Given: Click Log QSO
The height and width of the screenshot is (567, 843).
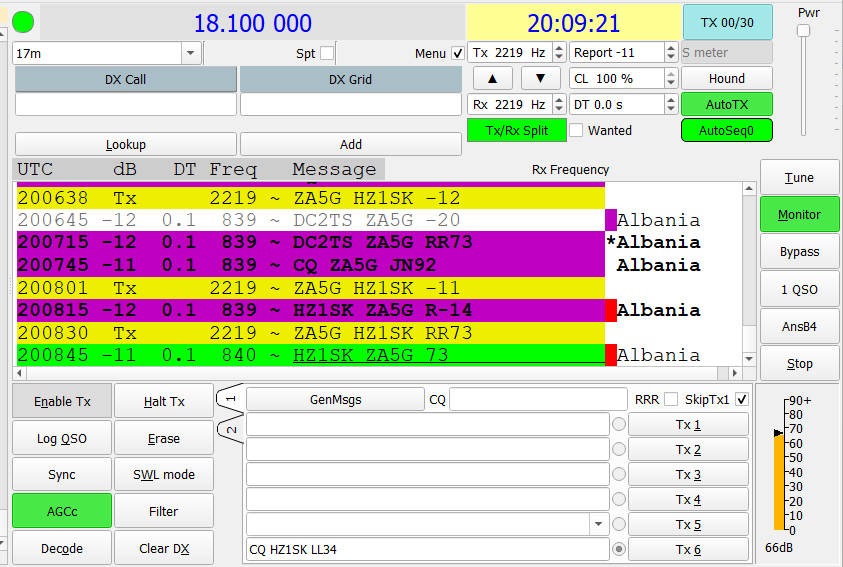Looking at the screenshot, I should (x=62, y=438).
